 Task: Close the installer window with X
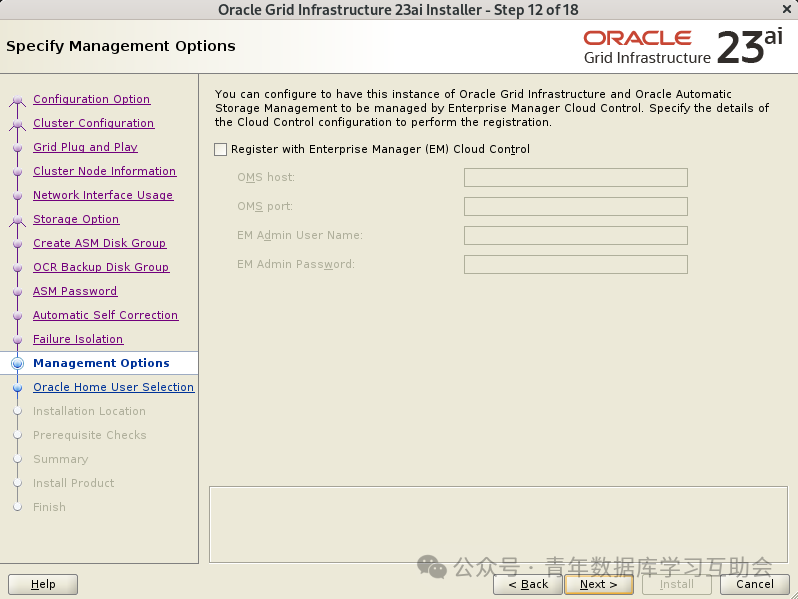(786, 9)
